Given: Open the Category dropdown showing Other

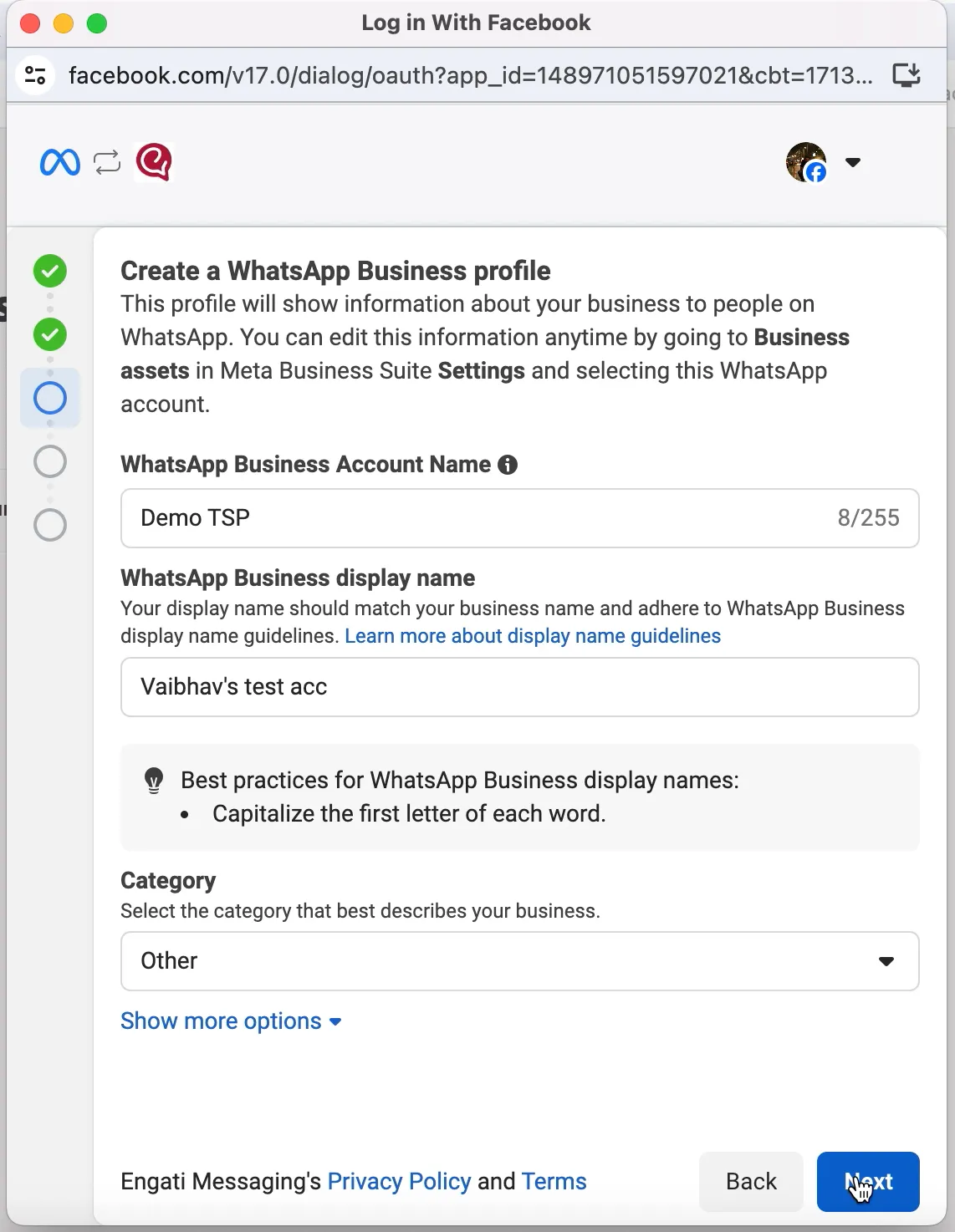Looking at the screenshot, I should point(520,961).
